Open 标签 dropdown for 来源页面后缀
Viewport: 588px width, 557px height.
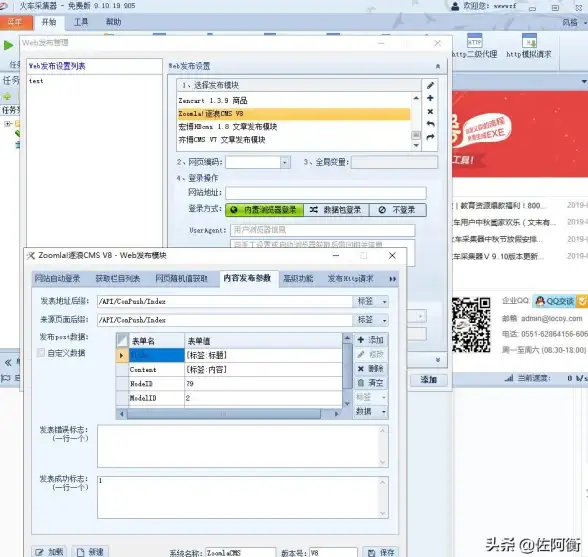click(370, 320)
